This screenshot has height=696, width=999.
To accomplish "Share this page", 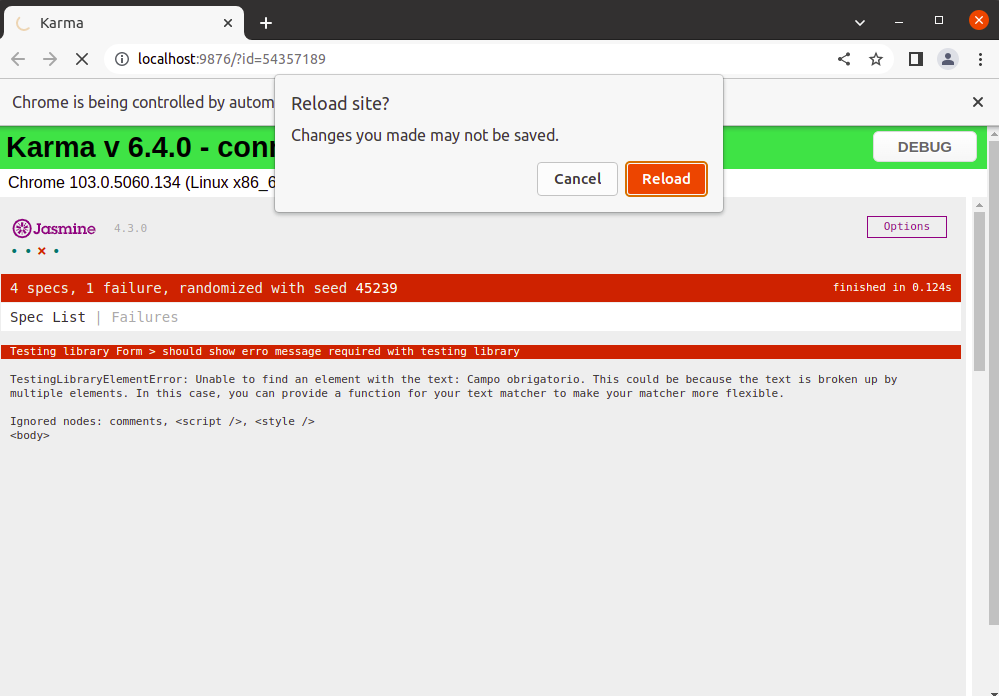I will tap(844, 59).
